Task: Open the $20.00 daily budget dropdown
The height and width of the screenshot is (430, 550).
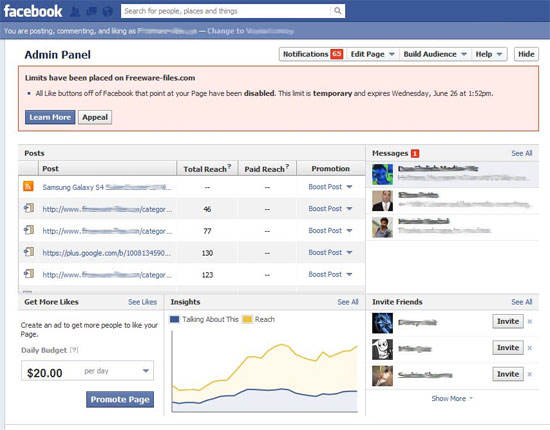Action: [x=87, y=371]
